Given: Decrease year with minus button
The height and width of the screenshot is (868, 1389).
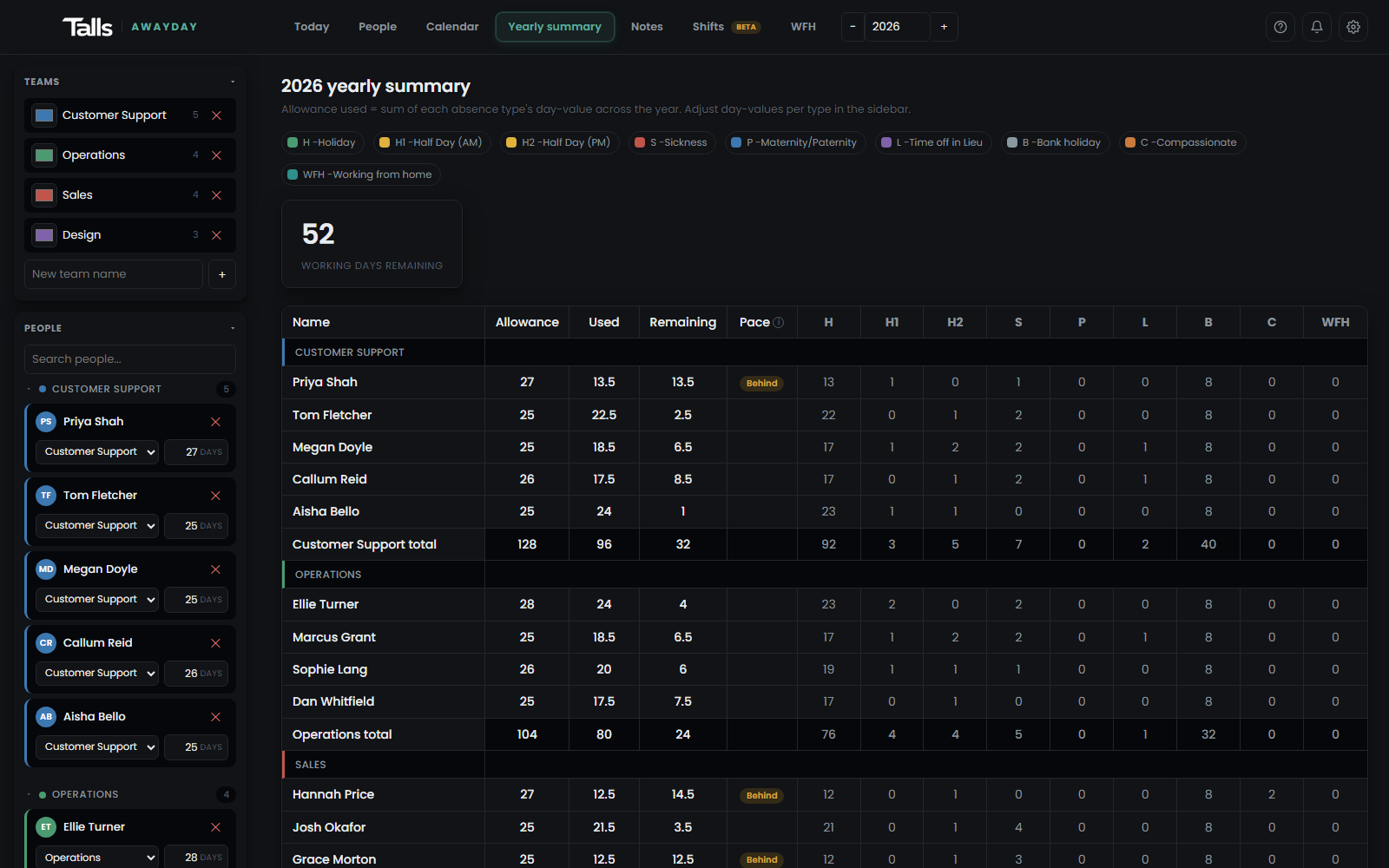Looking at the screenshot, I should pos(852,27).
